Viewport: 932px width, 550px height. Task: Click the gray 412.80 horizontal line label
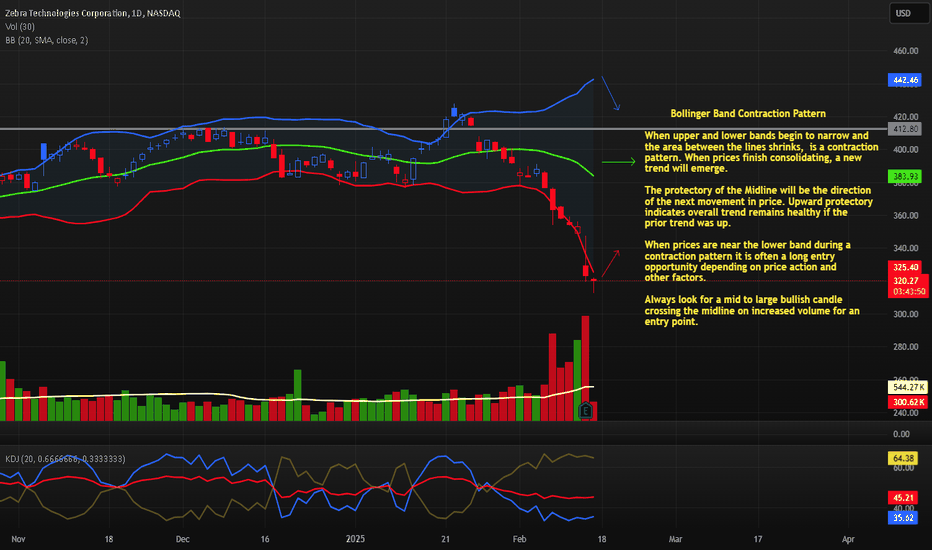tap(905, 128)
